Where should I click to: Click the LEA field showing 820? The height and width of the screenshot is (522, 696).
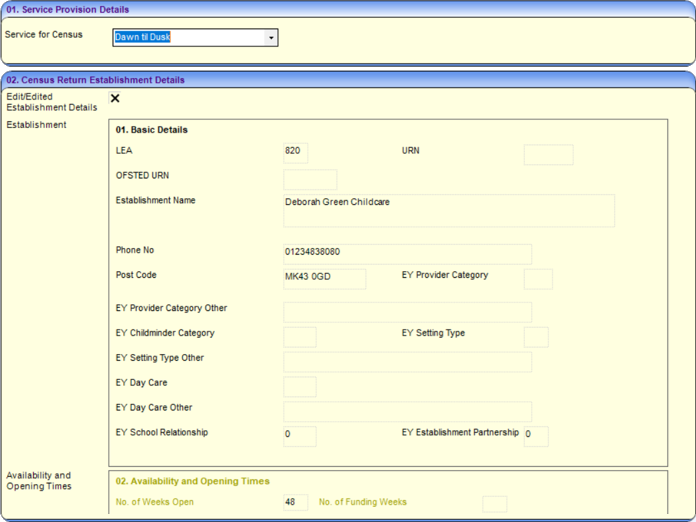click(296, 153)
